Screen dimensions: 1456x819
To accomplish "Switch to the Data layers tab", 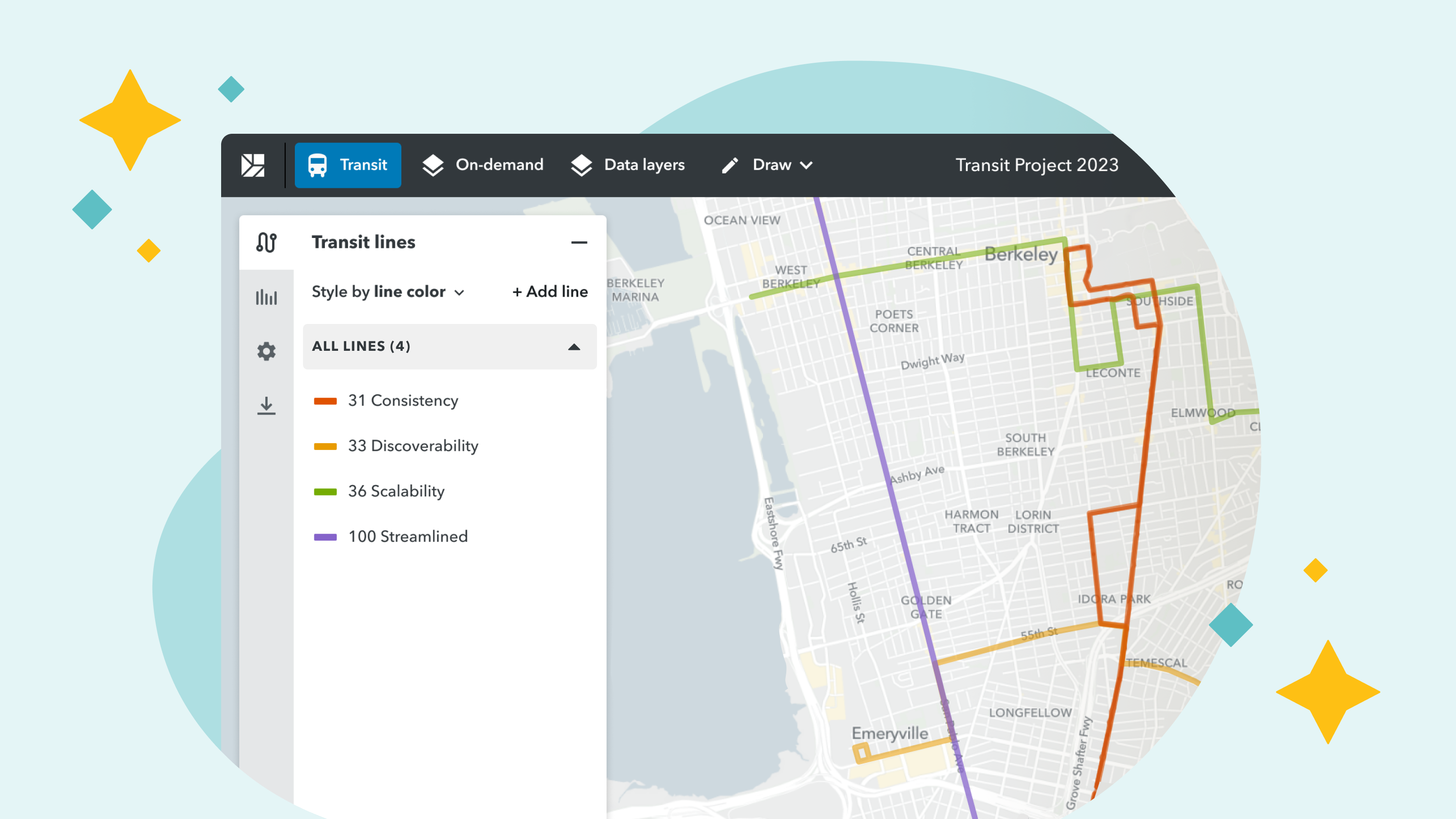I will [x=627, y=164].
